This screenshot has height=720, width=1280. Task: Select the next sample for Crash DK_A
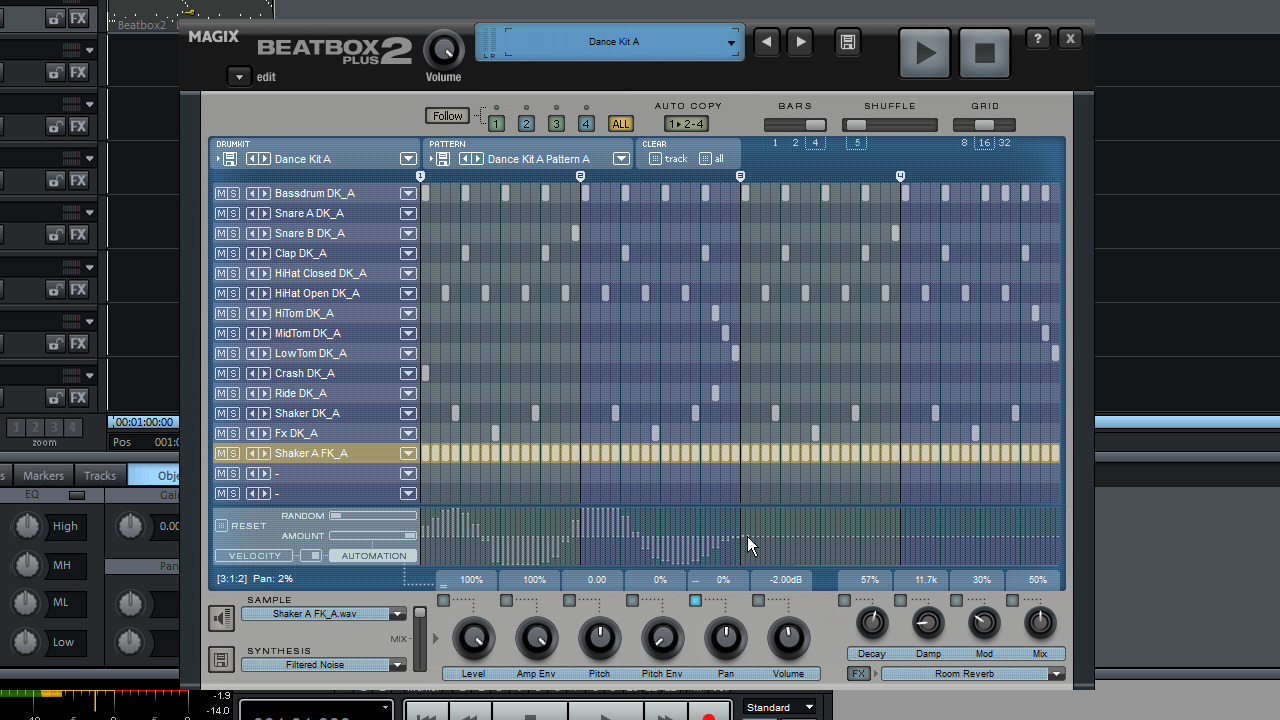264,373
